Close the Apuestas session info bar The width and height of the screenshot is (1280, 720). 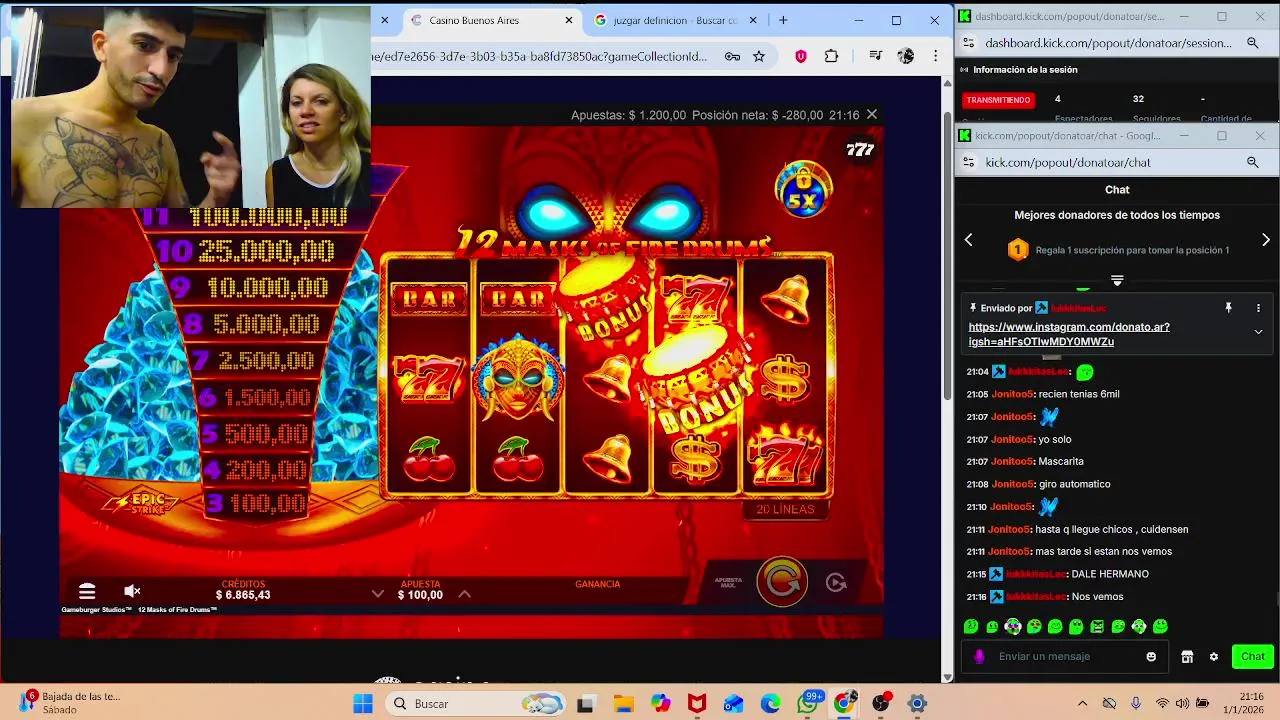click(x=872, y=115)
